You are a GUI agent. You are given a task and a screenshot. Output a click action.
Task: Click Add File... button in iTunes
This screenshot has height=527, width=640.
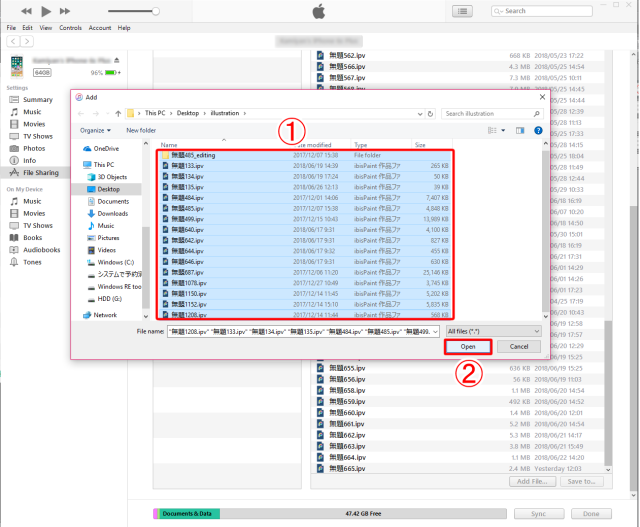tap(532, 482)
